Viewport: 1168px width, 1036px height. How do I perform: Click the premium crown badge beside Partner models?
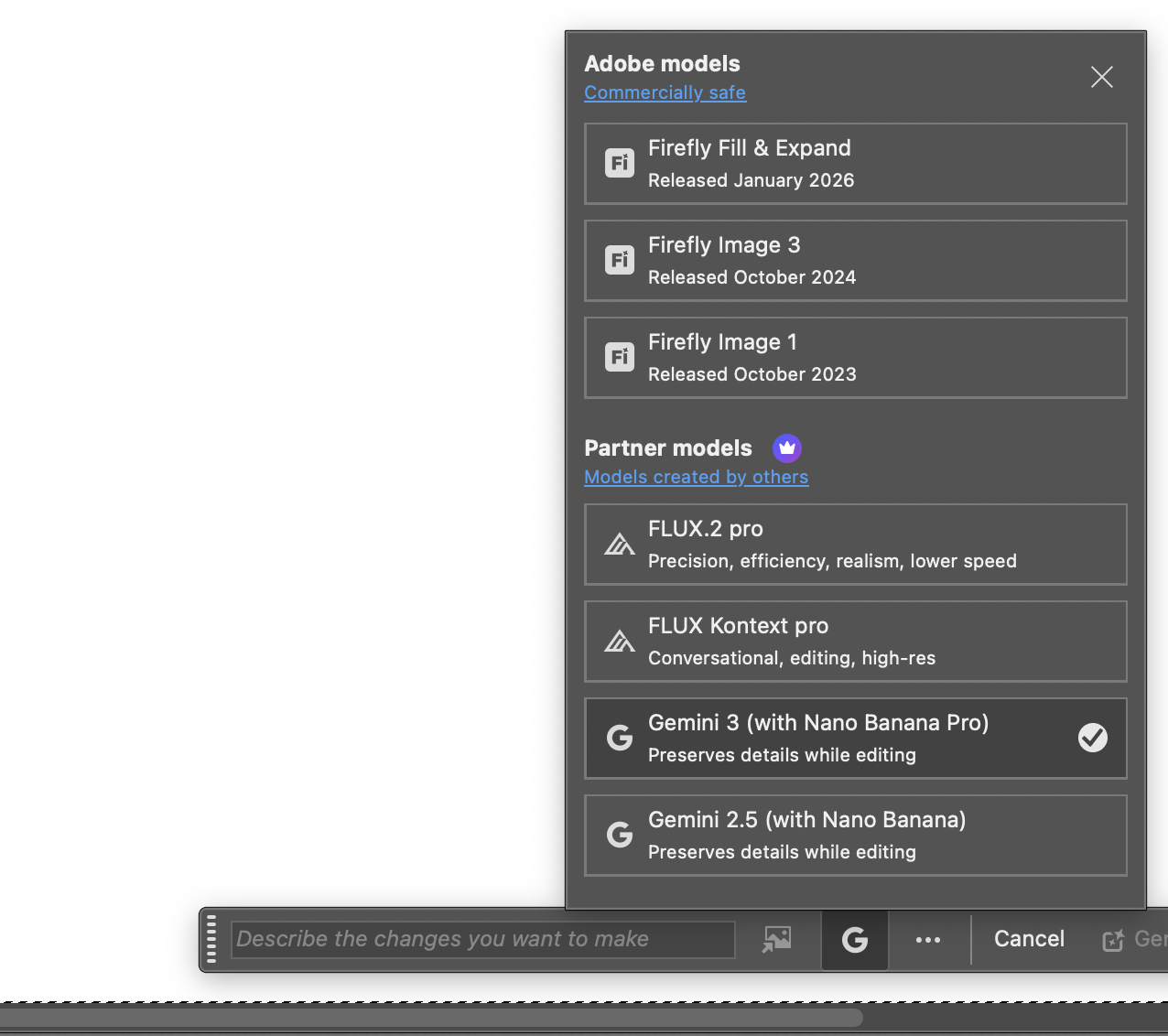click(x=787, y=448)
